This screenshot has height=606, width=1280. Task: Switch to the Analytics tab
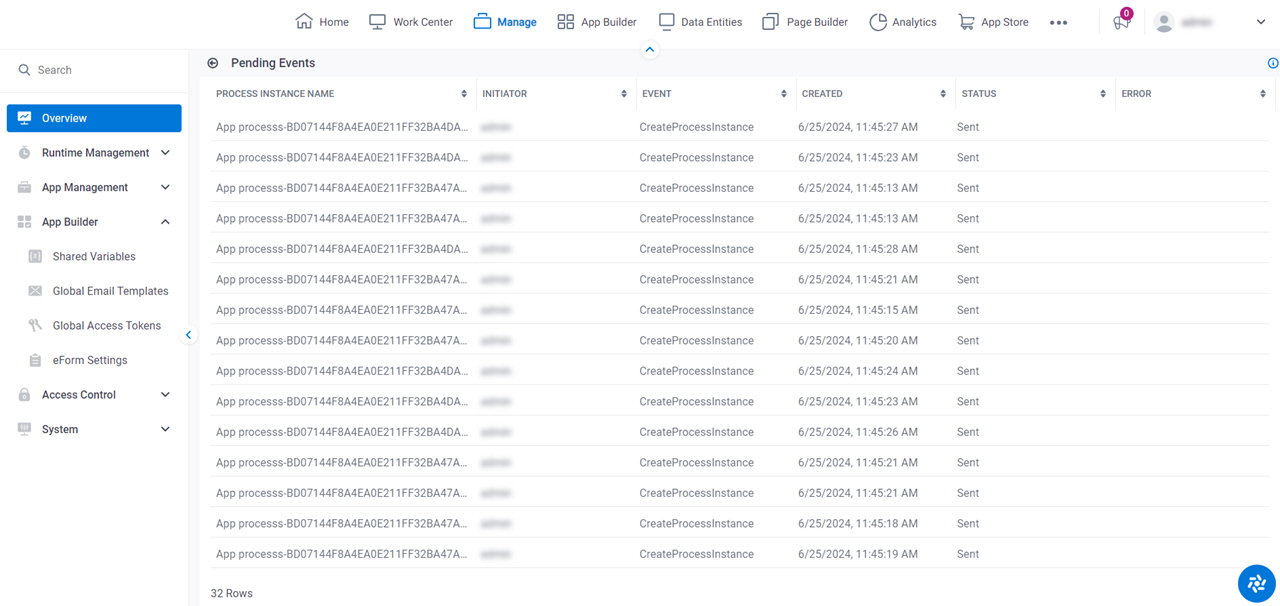point(903,22)
